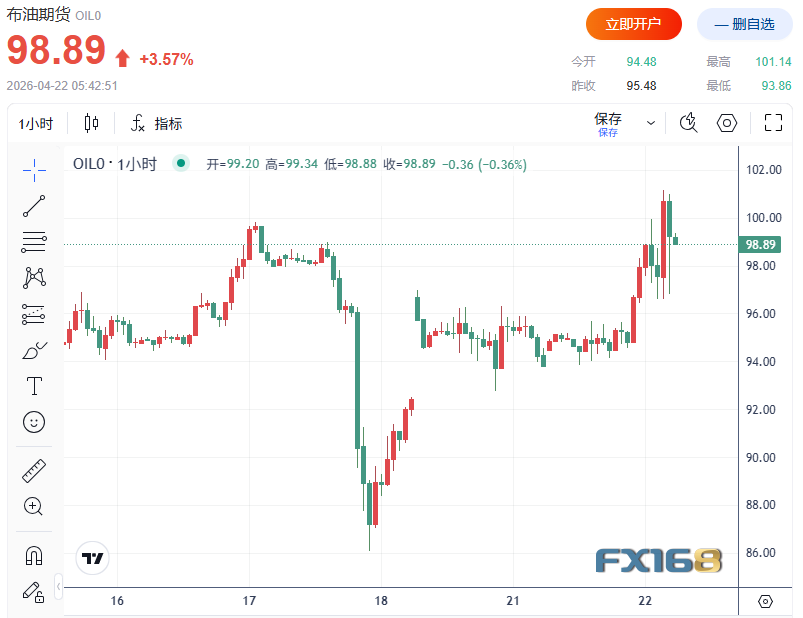
Task: Click the 删自选 button
Action: [744, 24]
